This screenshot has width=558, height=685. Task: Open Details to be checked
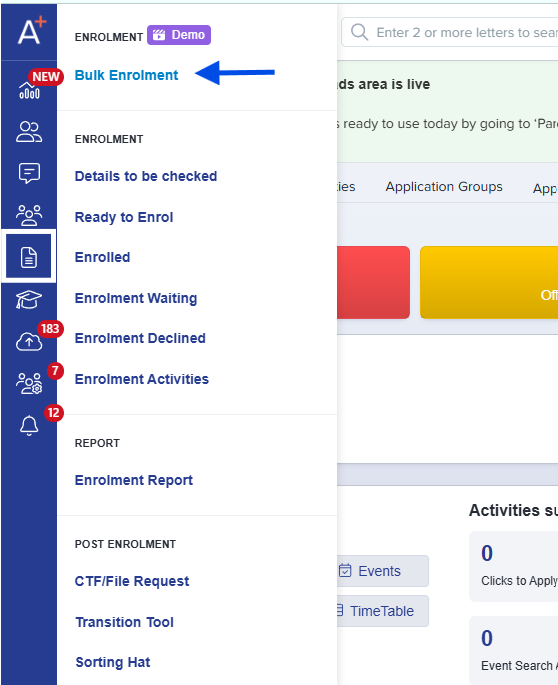tap(146, 176)
